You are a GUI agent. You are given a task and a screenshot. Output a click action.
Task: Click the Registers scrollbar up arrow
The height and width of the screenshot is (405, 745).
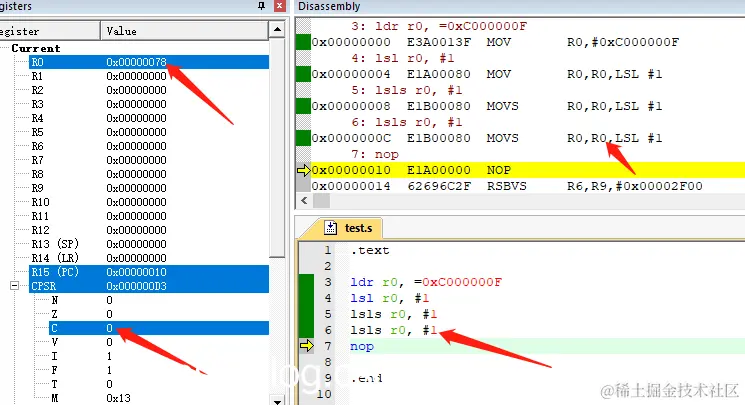[277, 30]
